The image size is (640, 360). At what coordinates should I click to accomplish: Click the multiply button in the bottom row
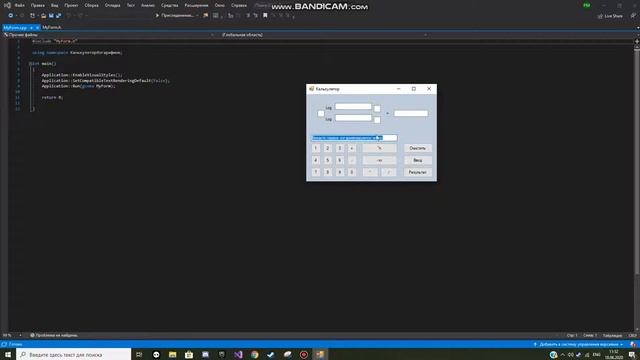(370, 172)
